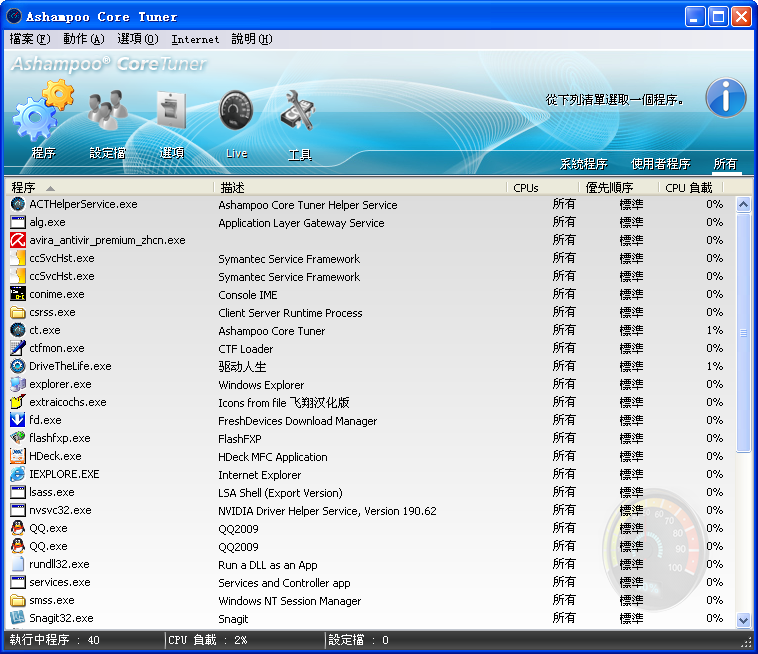Open the Live speedometer icon
This screenshot has height=654, width=758.
coord(236,111)
